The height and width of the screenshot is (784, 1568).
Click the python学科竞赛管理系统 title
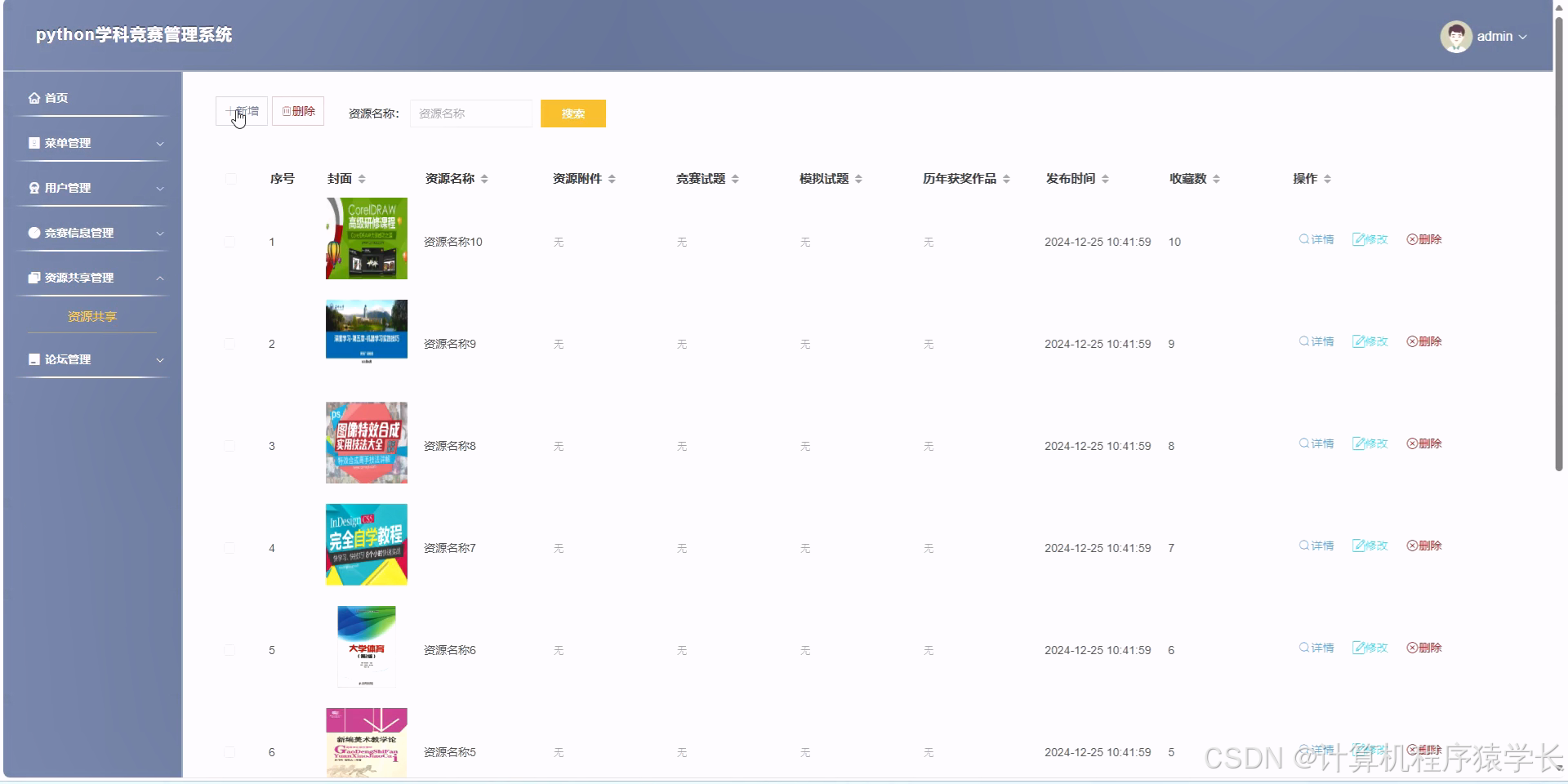[134, 34]
